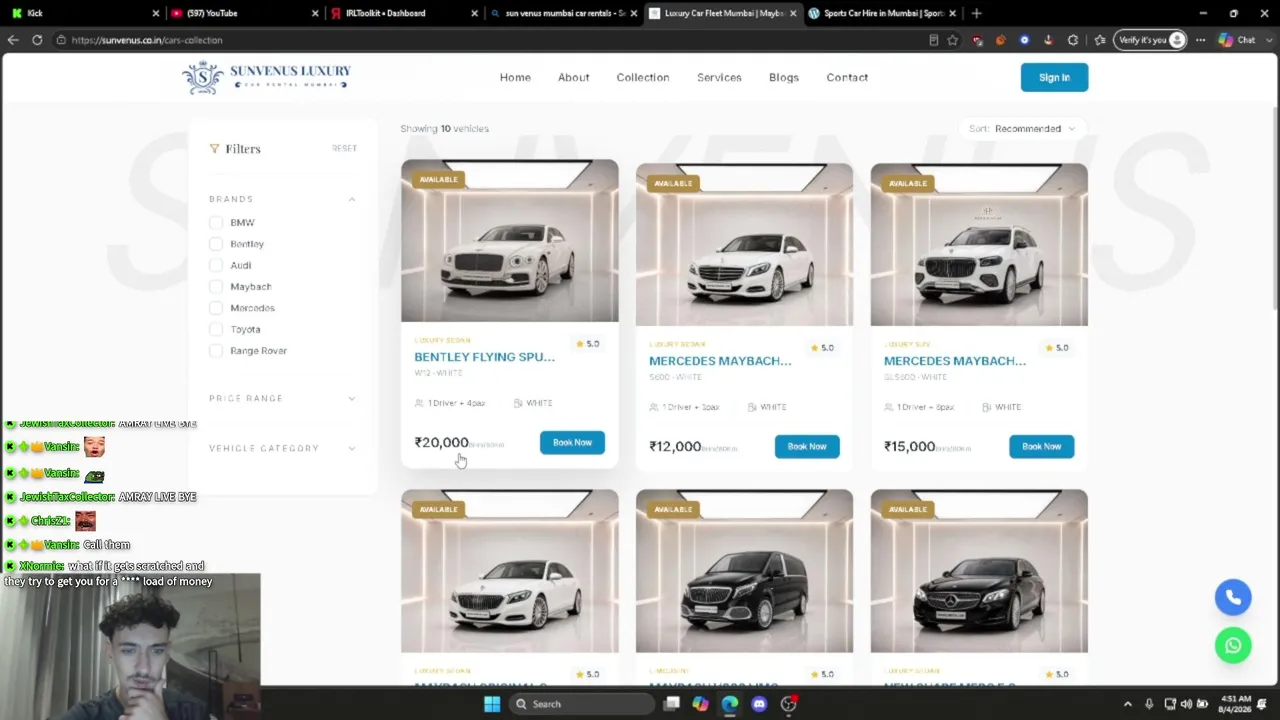
Task: Open Task View on the taskbar
Action: (672, 704)
